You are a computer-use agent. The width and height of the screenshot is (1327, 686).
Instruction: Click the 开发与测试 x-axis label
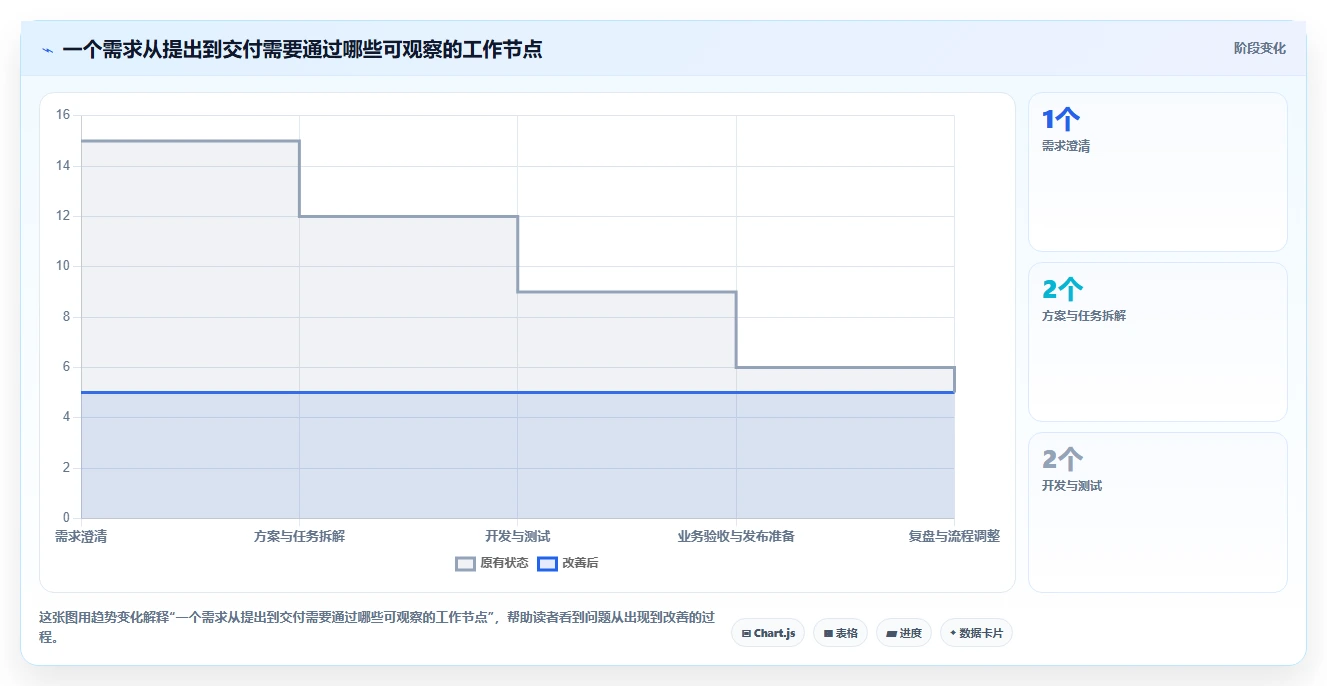pos(517,536)
